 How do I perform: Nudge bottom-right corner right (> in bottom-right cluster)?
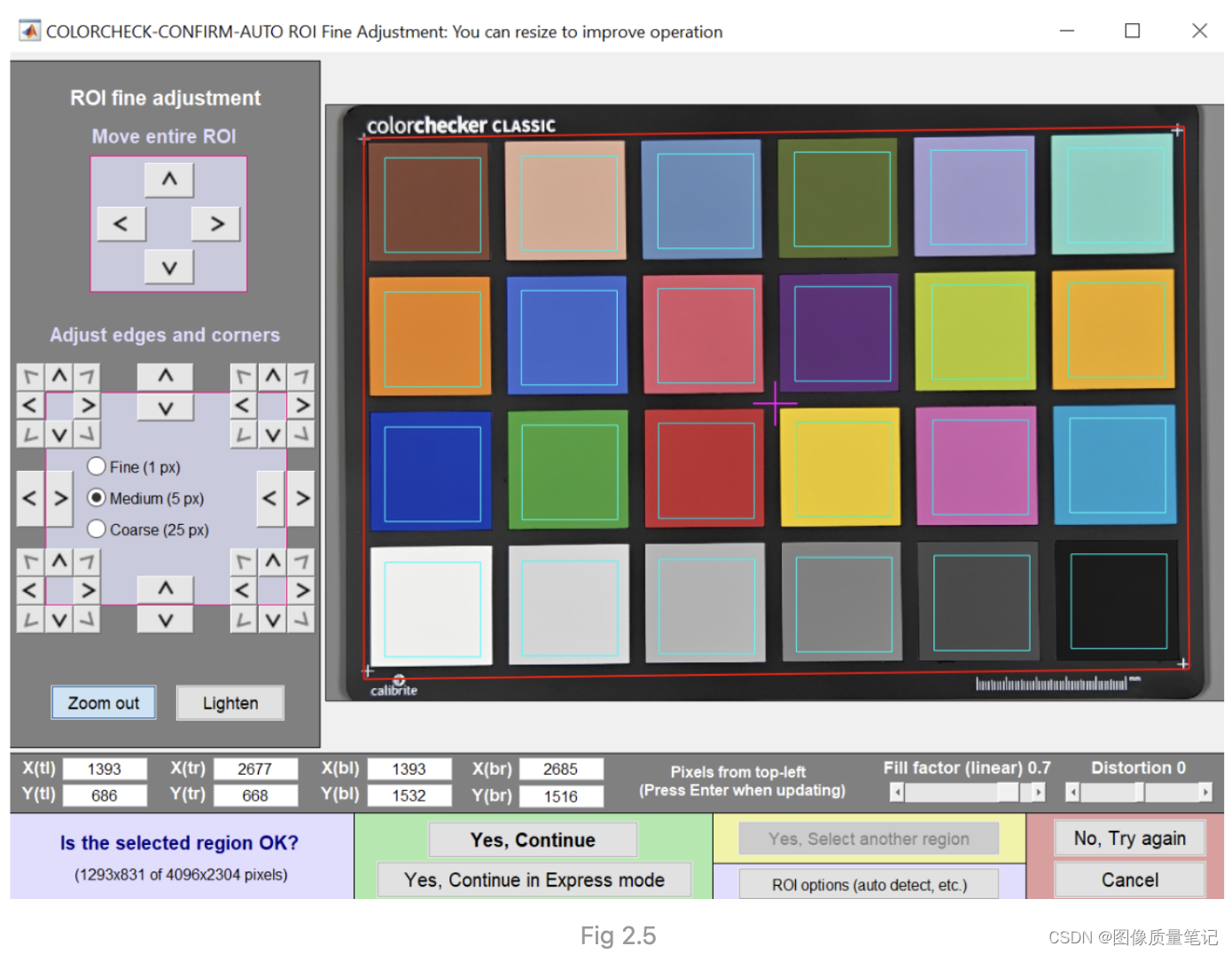coord(300,590)
